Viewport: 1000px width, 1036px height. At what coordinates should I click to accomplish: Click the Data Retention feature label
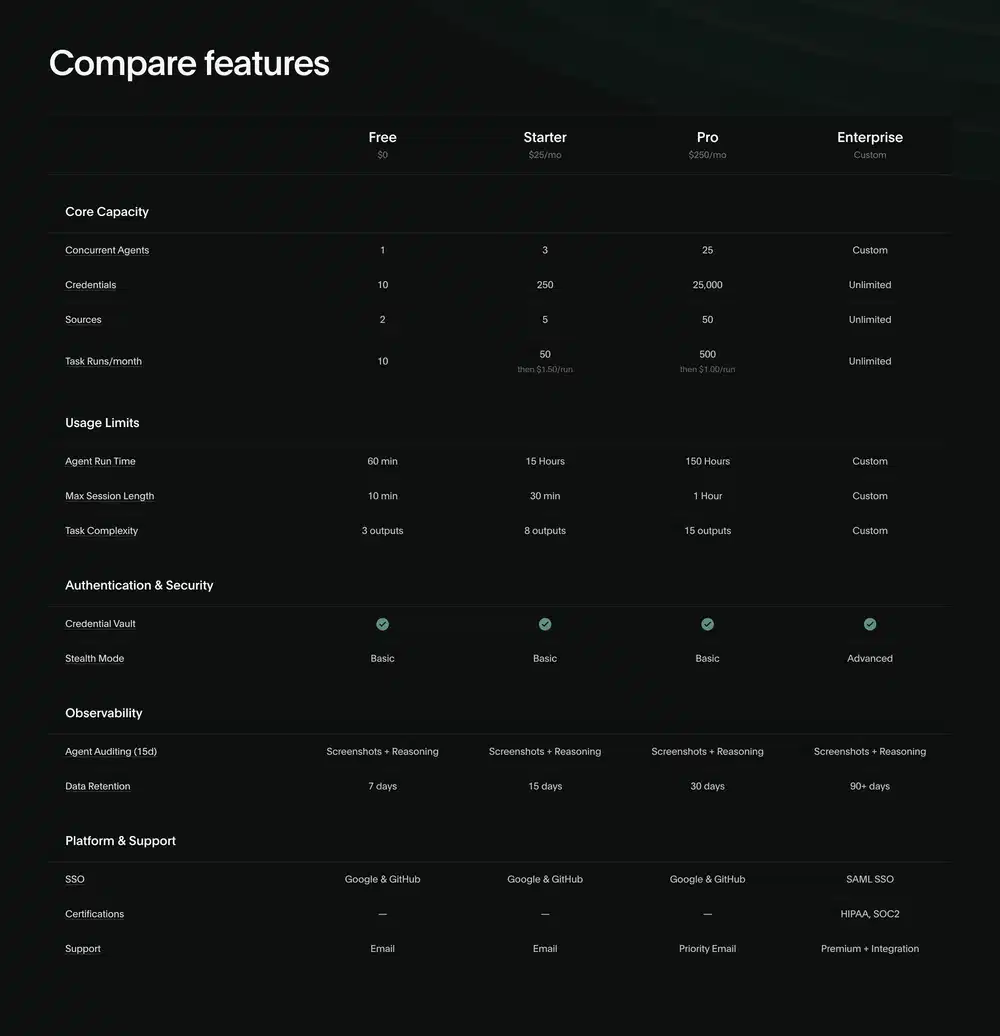coord(98,786)
